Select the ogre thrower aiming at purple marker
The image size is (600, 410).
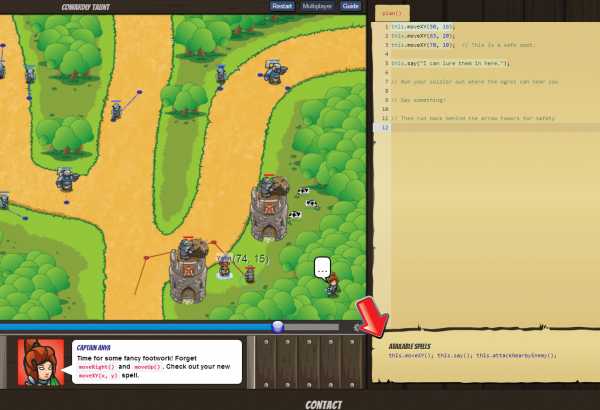tap(116, 111)
